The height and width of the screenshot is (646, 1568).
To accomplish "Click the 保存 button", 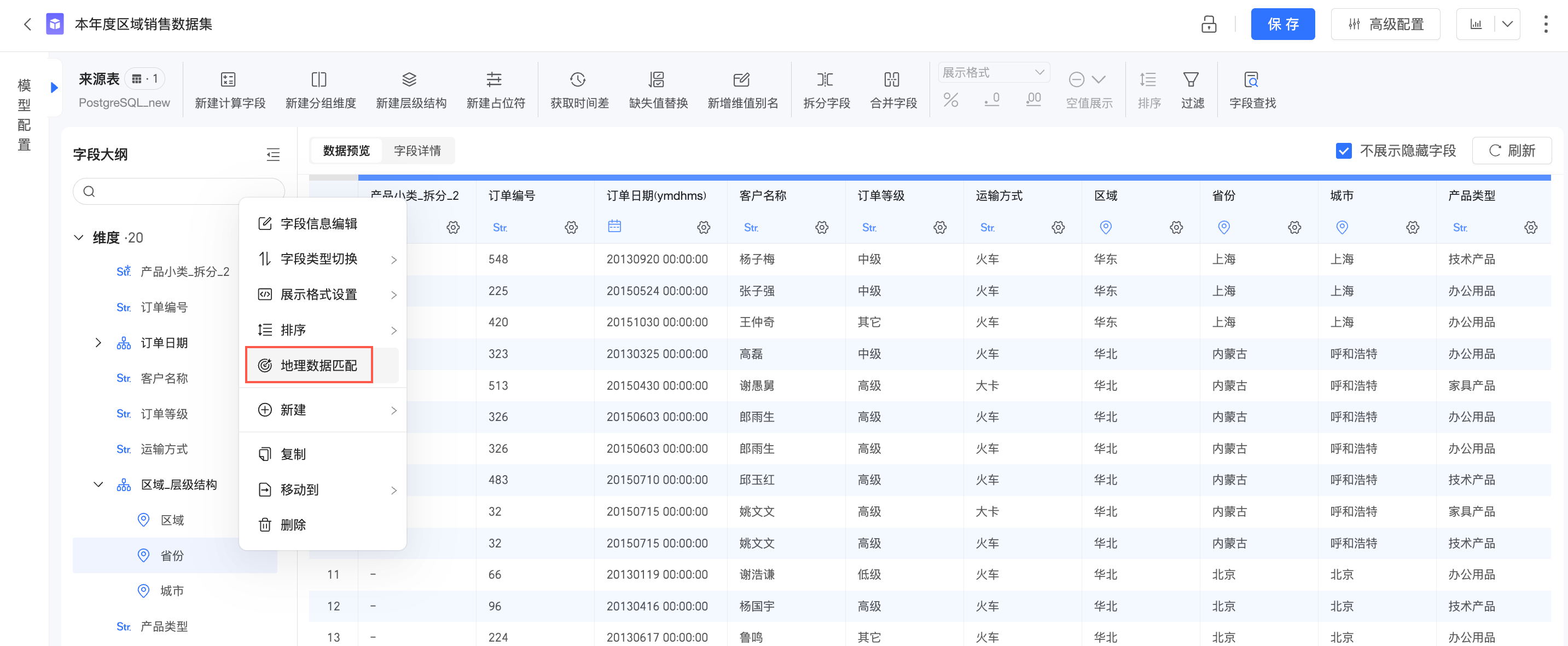I will pos(1282,24).
